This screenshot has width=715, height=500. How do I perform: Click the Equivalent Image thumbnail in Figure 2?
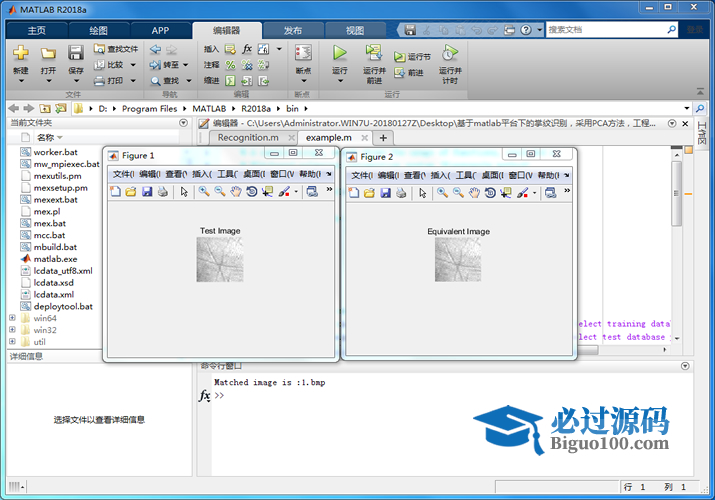click(x=458, y=259)
